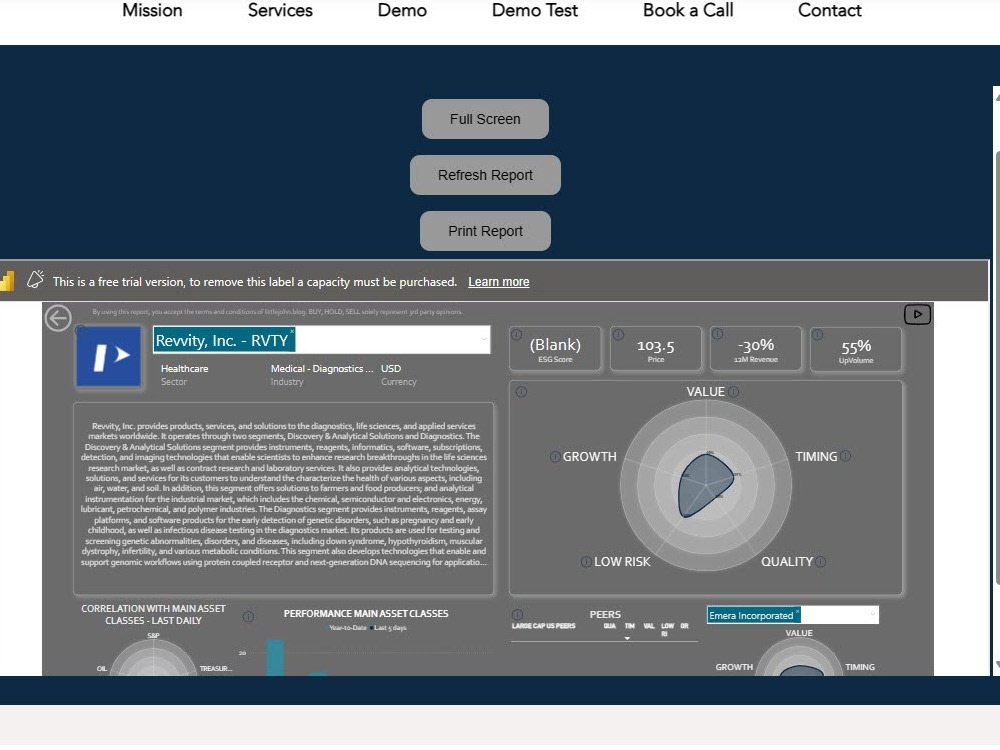The width and height of the screenshot is (1000, 750).
Task: Click the Medical - Diagnostics industry label
Action: pos(321,369)
